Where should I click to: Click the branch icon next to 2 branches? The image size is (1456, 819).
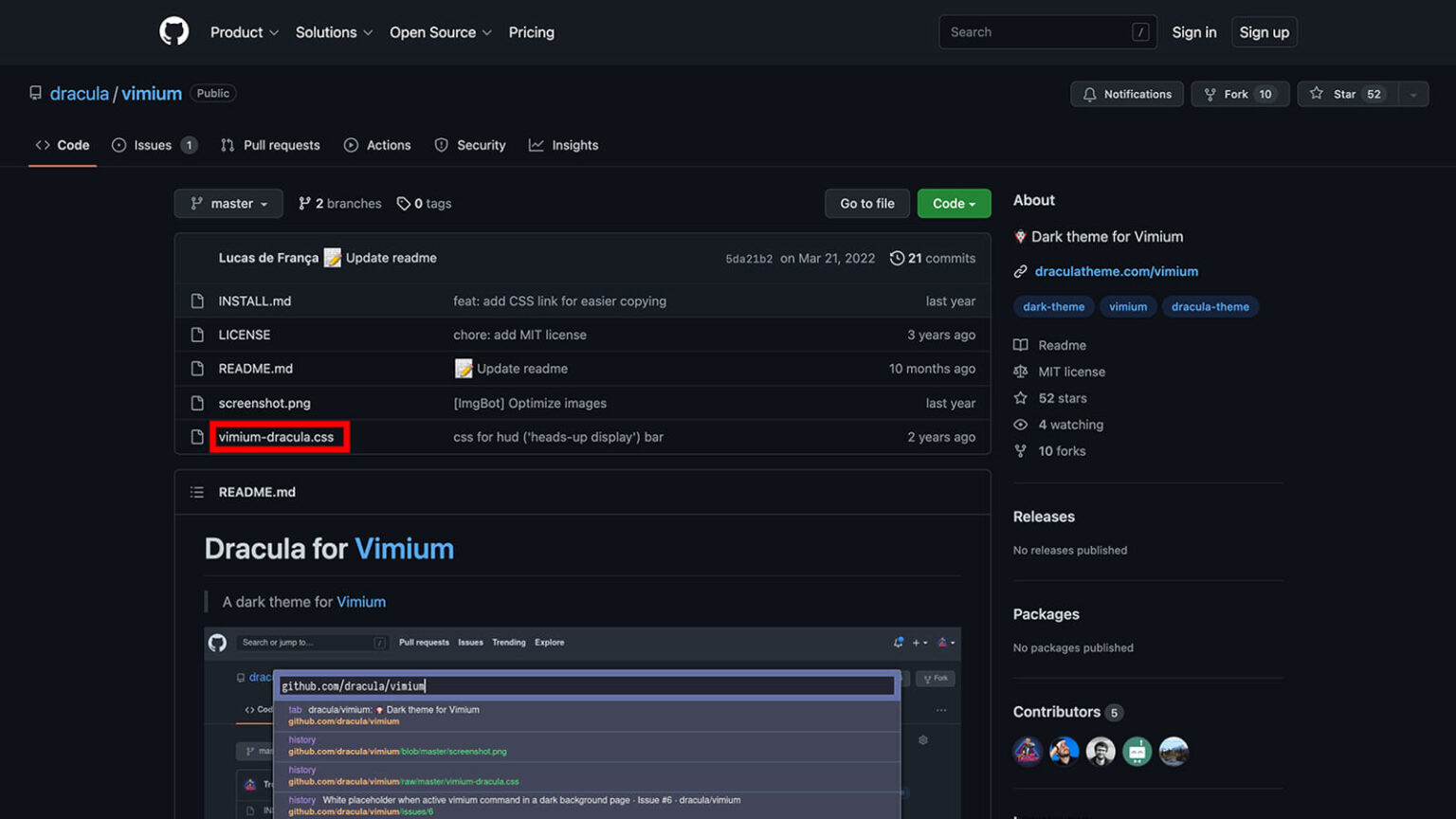click(304, 203)
